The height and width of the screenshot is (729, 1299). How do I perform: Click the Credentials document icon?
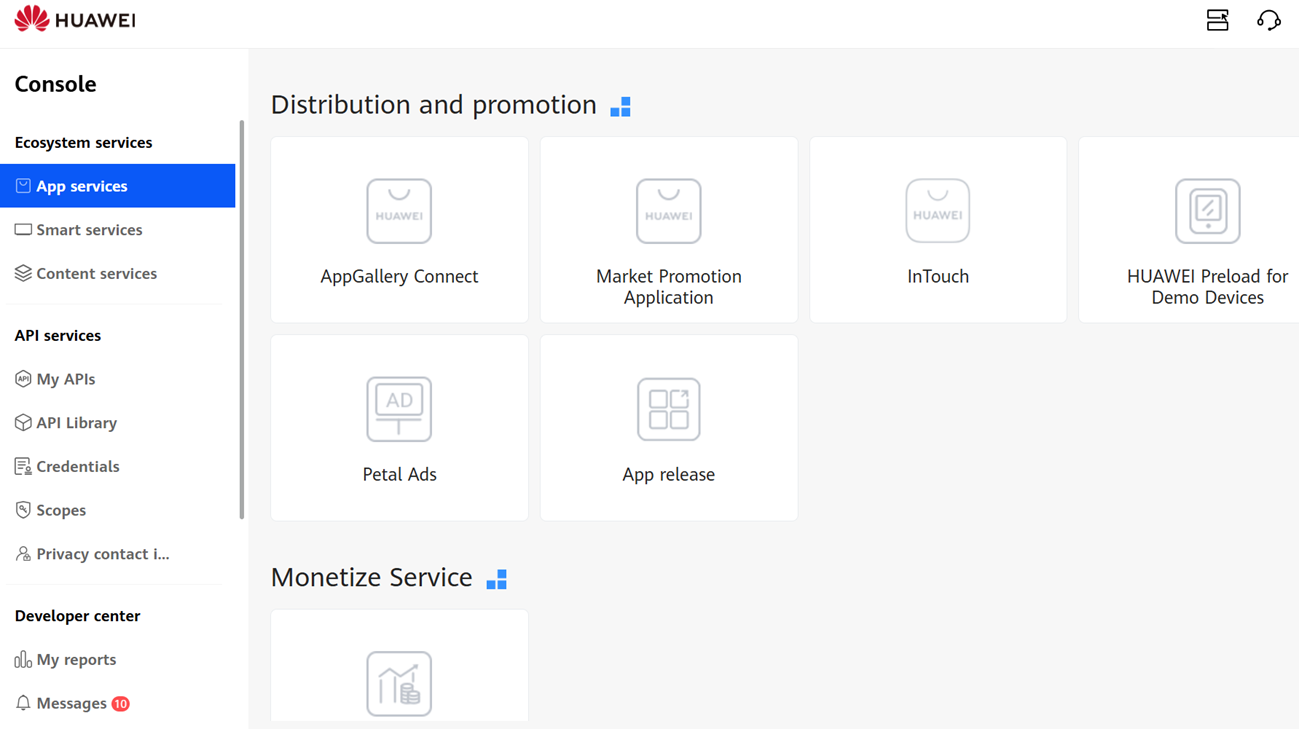point(23,466)
